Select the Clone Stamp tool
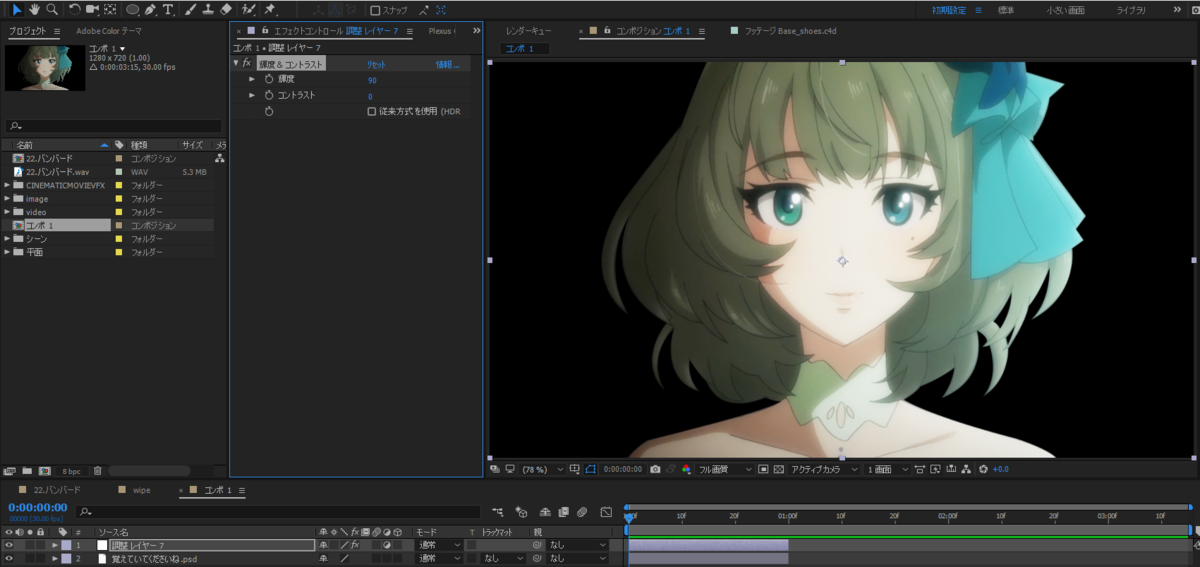Image resolution: width=1200 pixels, height=567 pixels. tap(207, 9)
